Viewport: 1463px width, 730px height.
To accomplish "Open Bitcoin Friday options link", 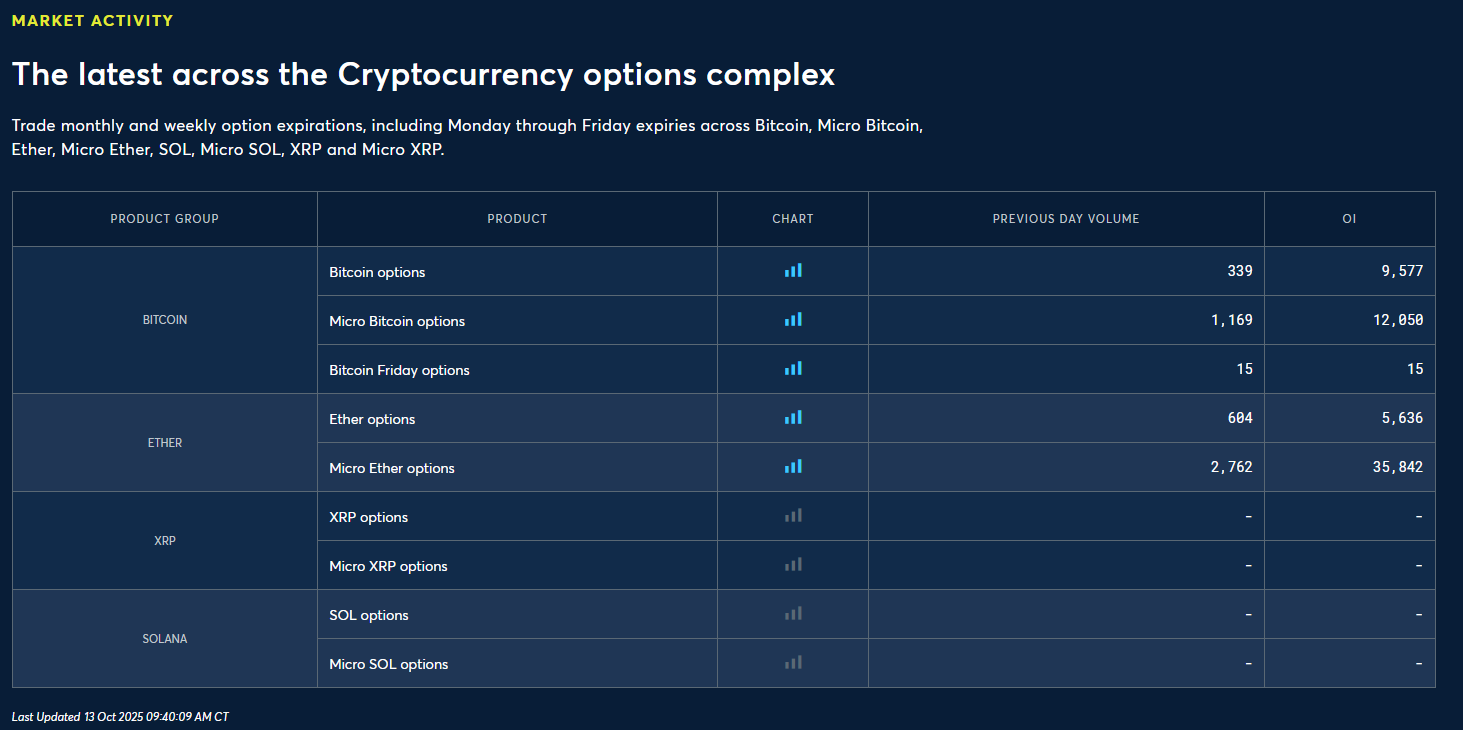I will 399,370.
